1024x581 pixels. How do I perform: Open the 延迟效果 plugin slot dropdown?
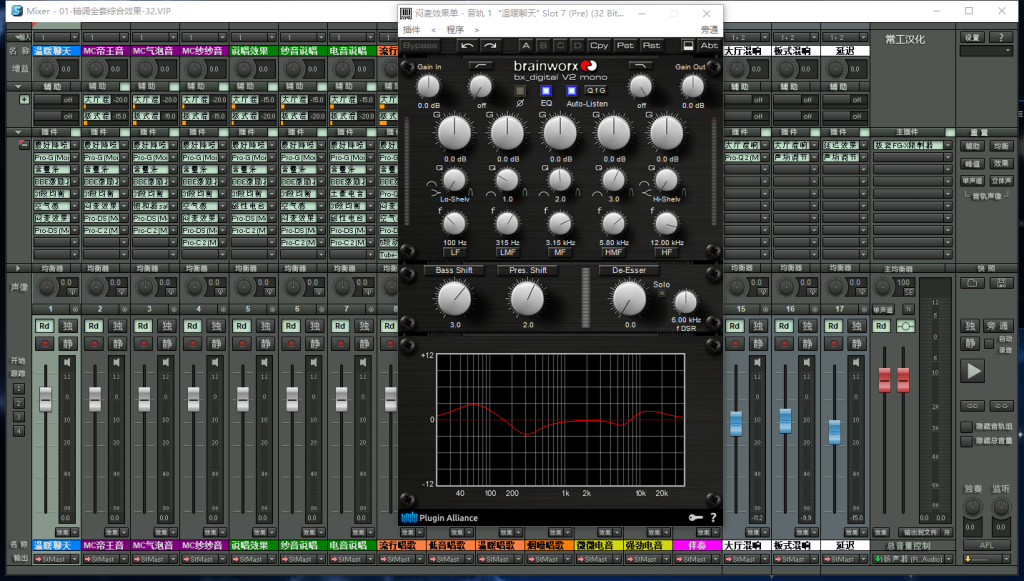863,146
